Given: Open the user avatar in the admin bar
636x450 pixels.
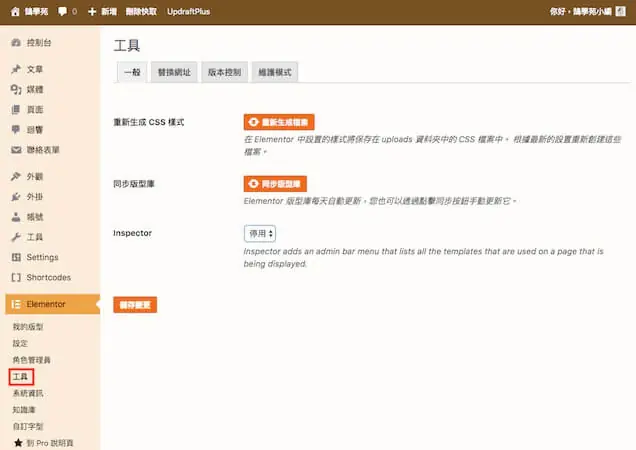Looking at the screenshot, I should [621, 11].
